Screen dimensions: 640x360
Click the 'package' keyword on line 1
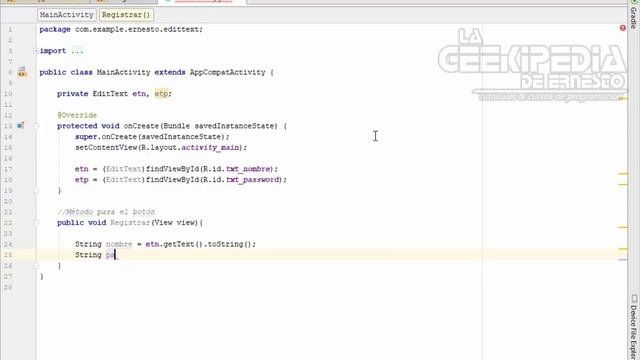(x=55, y=29)
